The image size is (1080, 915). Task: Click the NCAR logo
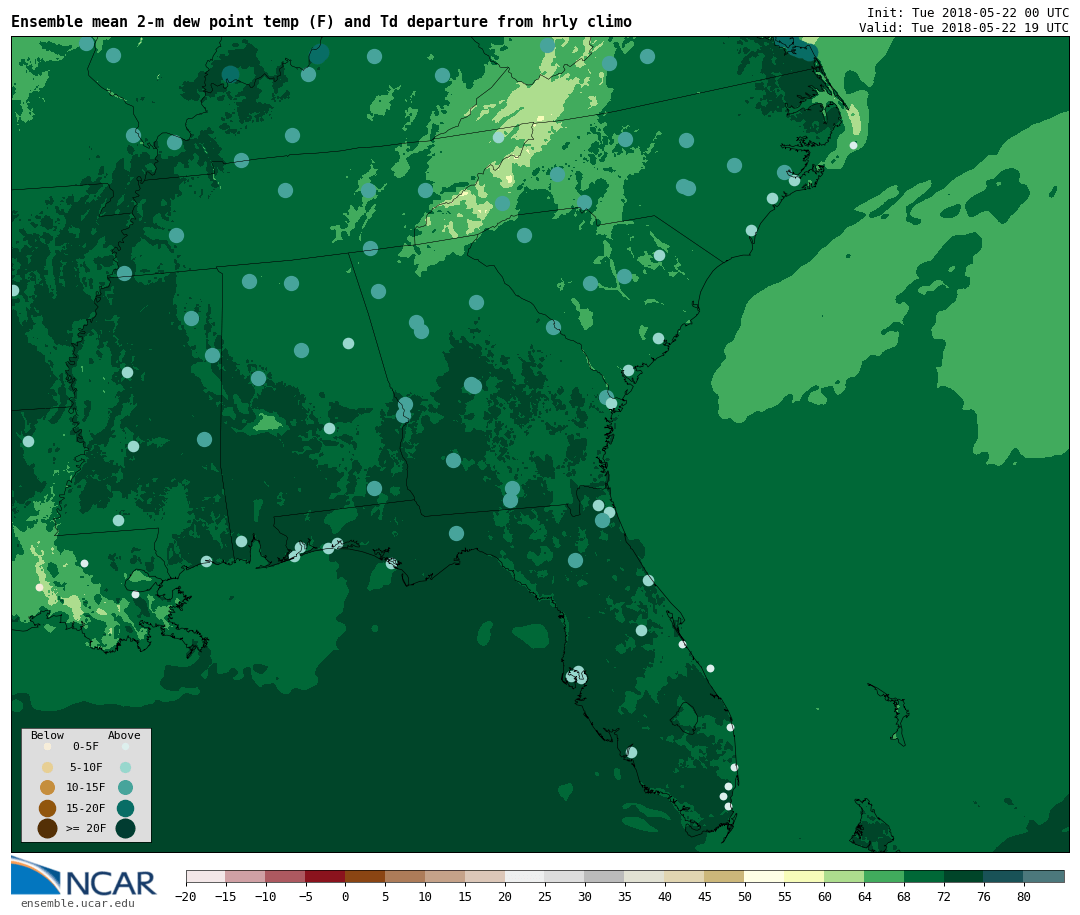(83, 876)
